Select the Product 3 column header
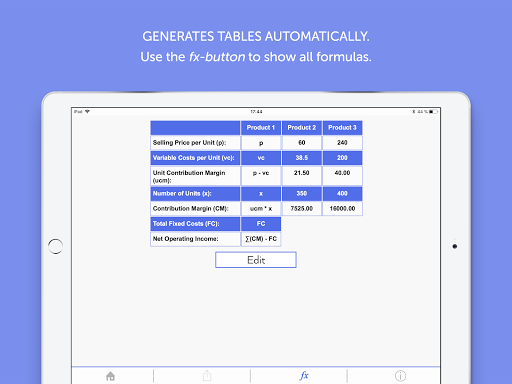Viewport: 512px width, 384px height. [342, 128]
